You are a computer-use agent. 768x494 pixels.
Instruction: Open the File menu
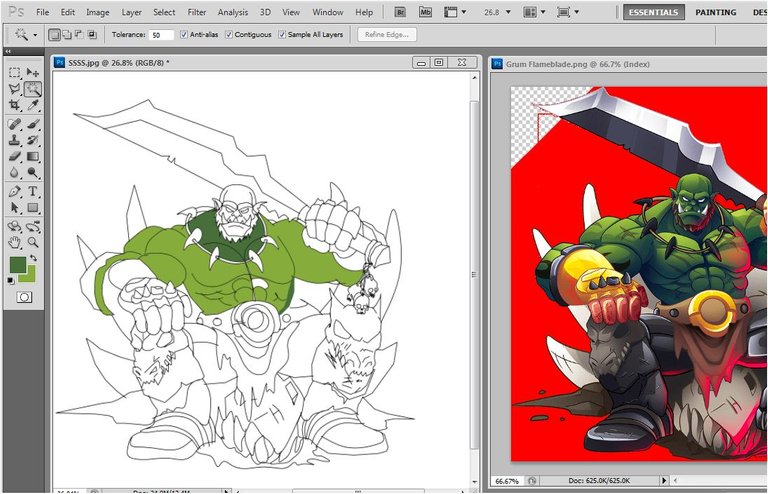(43, 12)
